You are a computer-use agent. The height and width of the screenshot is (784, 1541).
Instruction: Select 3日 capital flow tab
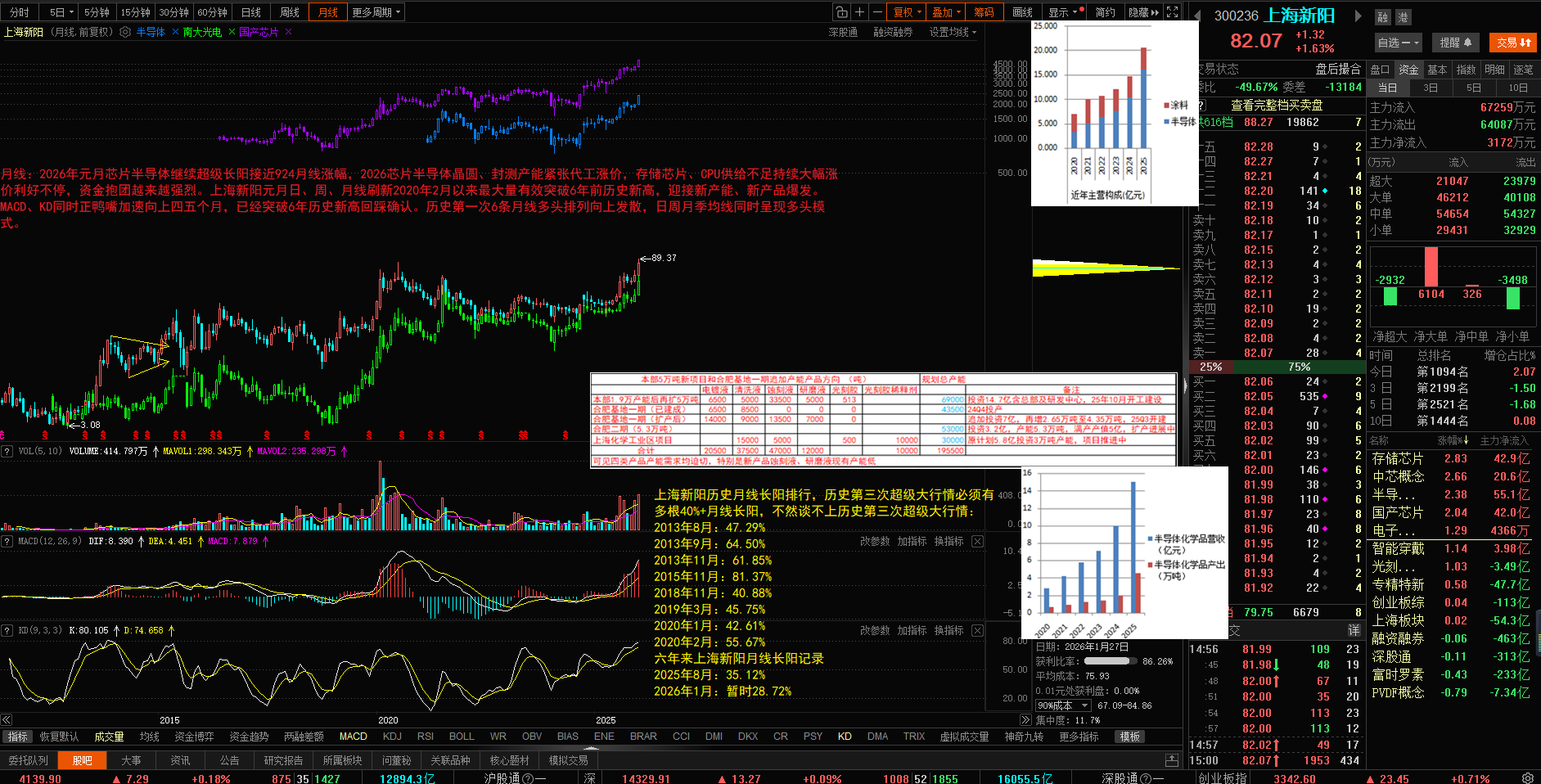coord(1431,88)
